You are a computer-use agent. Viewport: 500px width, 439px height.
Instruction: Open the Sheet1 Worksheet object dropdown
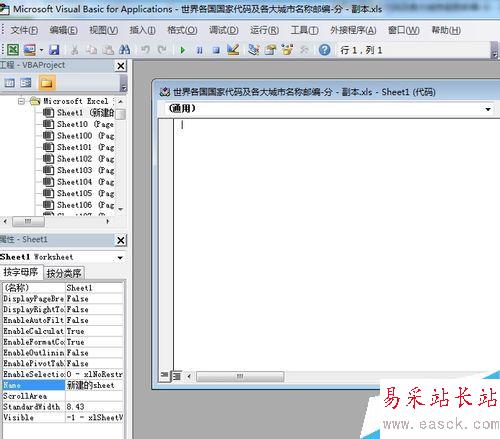[120, 257]
